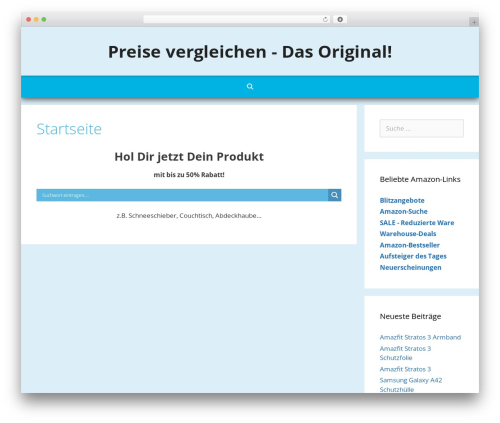Image resolution: width=500 pixels, height=423 pixels.
Task: Click the 'Neueste Beiträge' widget heading
Action: [410, 316]
